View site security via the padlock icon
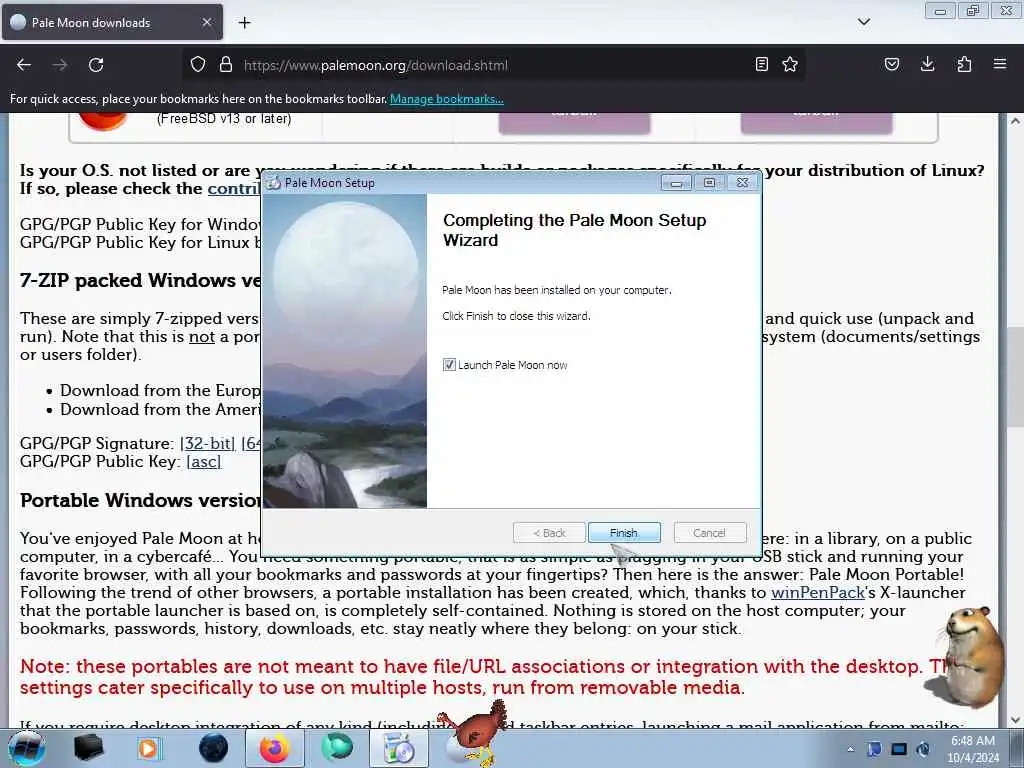The image size is (1024, 768). click(x=226, y=65)
